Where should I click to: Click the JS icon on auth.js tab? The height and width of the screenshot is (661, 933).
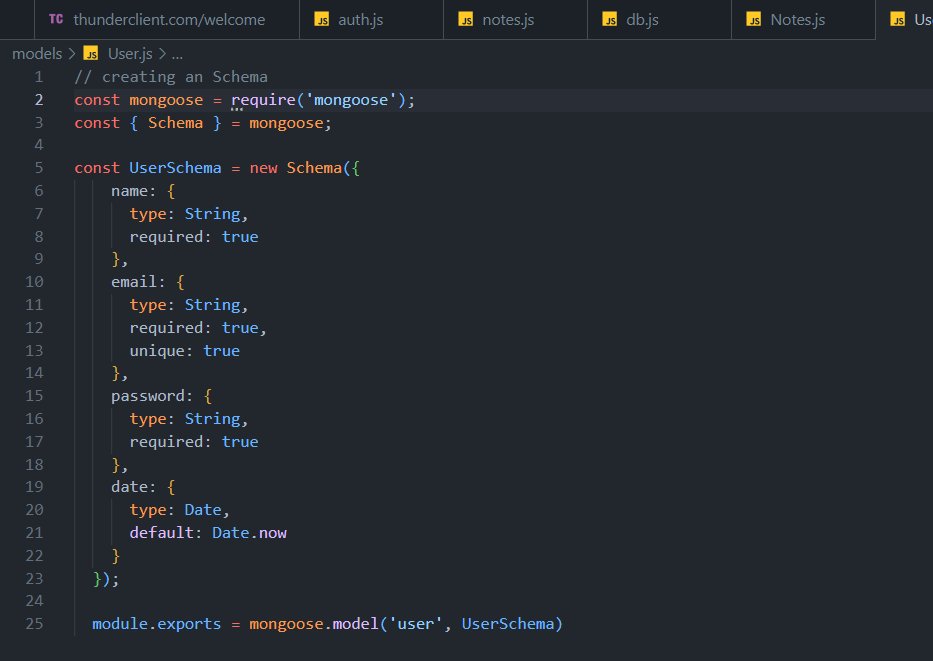pos(321,20)
